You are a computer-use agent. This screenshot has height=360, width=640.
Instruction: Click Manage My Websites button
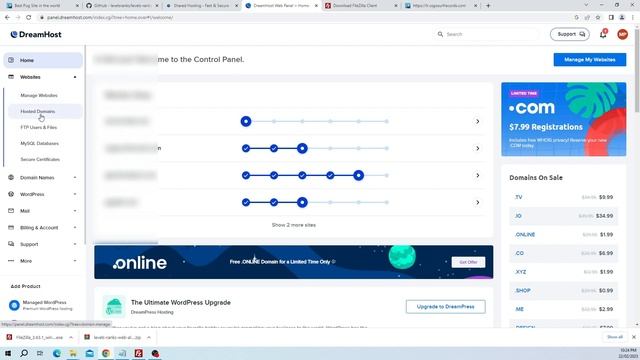[x=590, y=60]
